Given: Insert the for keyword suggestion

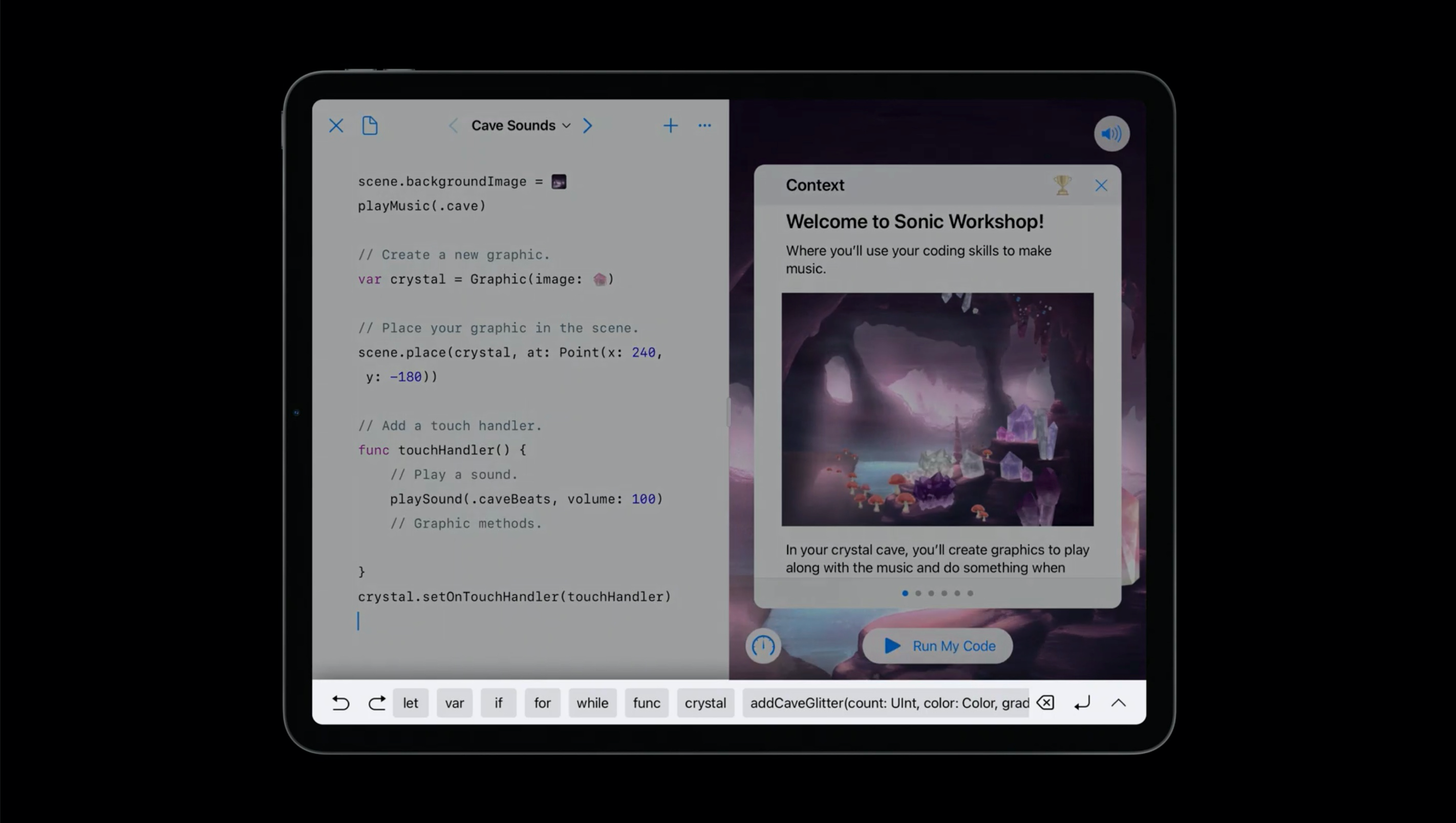Looking at the screenshot, I should [x=542, y=703].
